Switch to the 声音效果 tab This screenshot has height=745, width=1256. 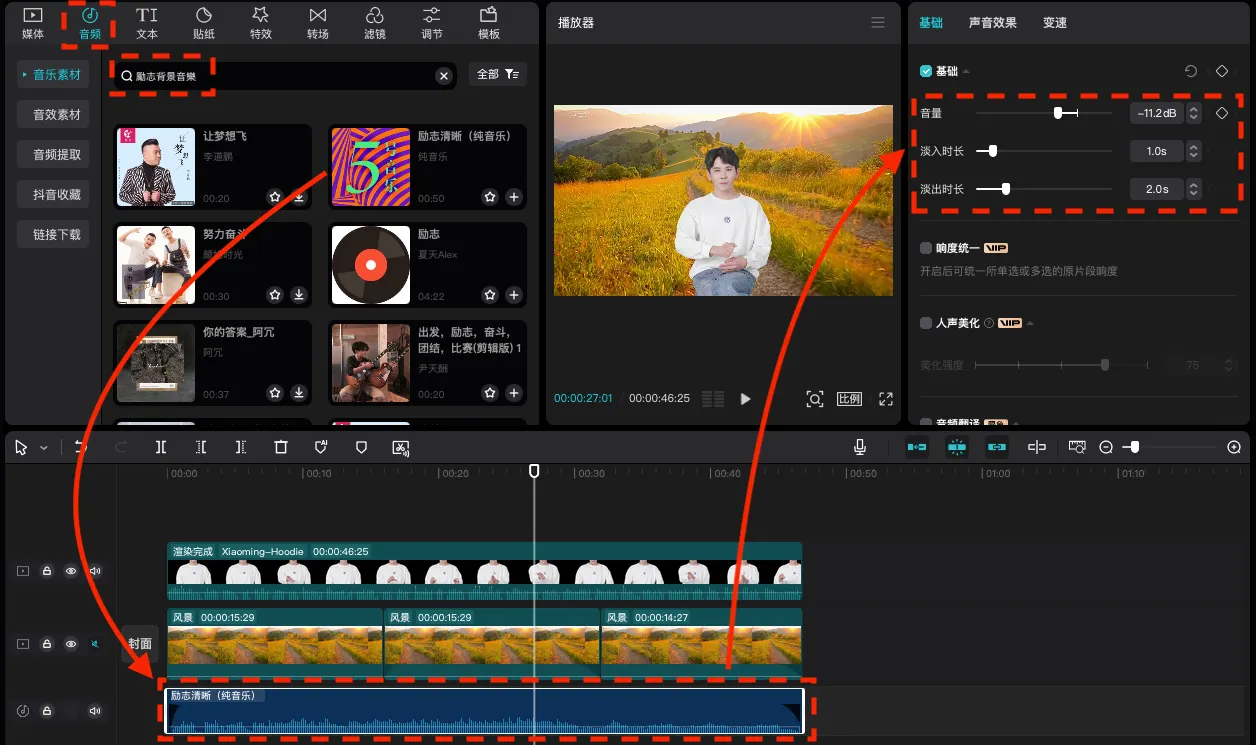tap(993, 22)
